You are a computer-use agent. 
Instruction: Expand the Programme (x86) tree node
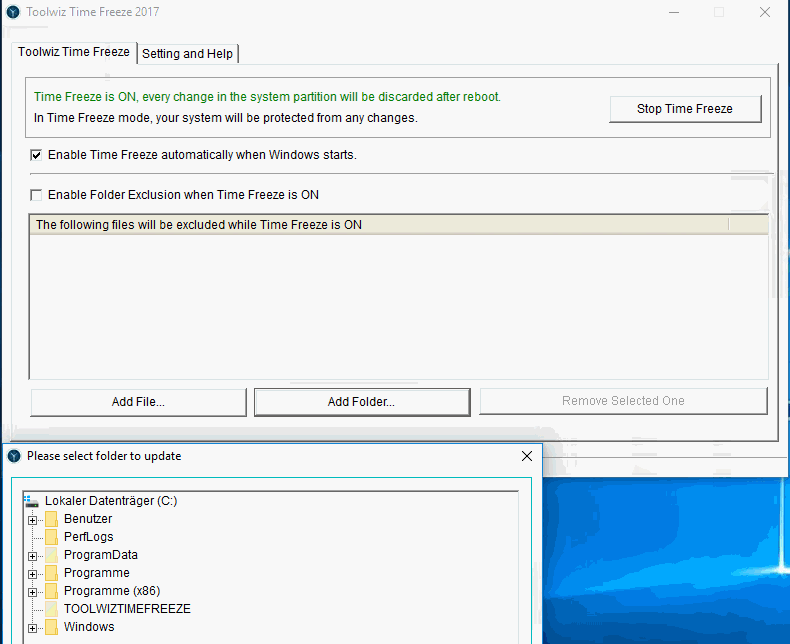pyautogui.click(x=33, y=592)
